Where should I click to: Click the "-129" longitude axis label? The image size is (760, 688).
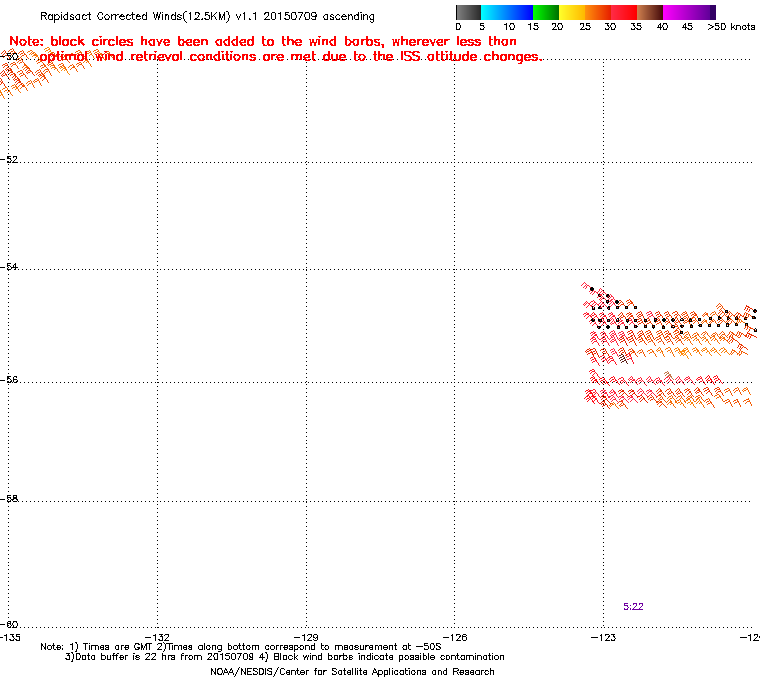point(306,637)
